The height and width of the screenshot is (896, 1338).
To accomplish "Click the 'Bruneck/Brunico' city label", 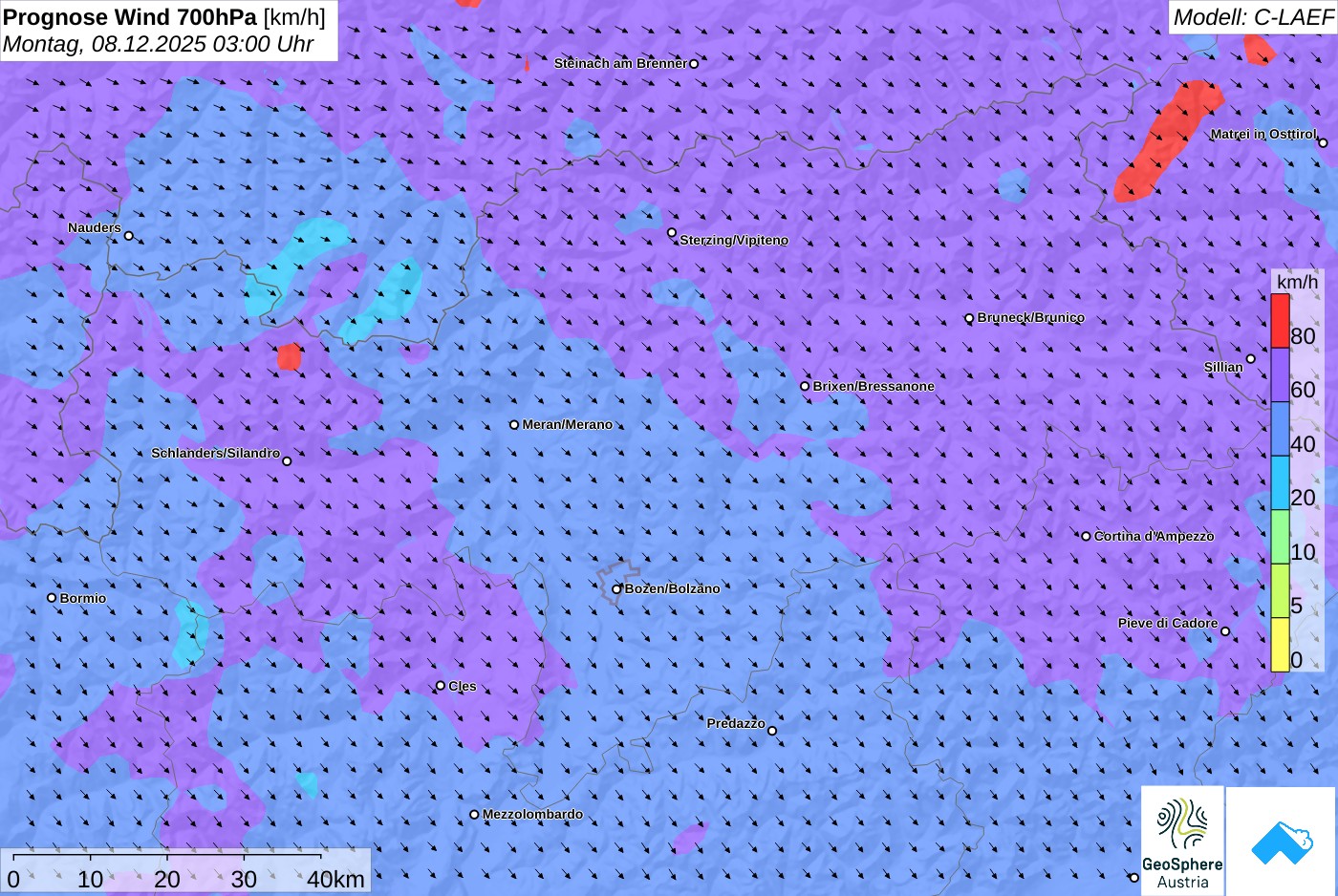I will pyautogui.click(x=1031, y=318).
